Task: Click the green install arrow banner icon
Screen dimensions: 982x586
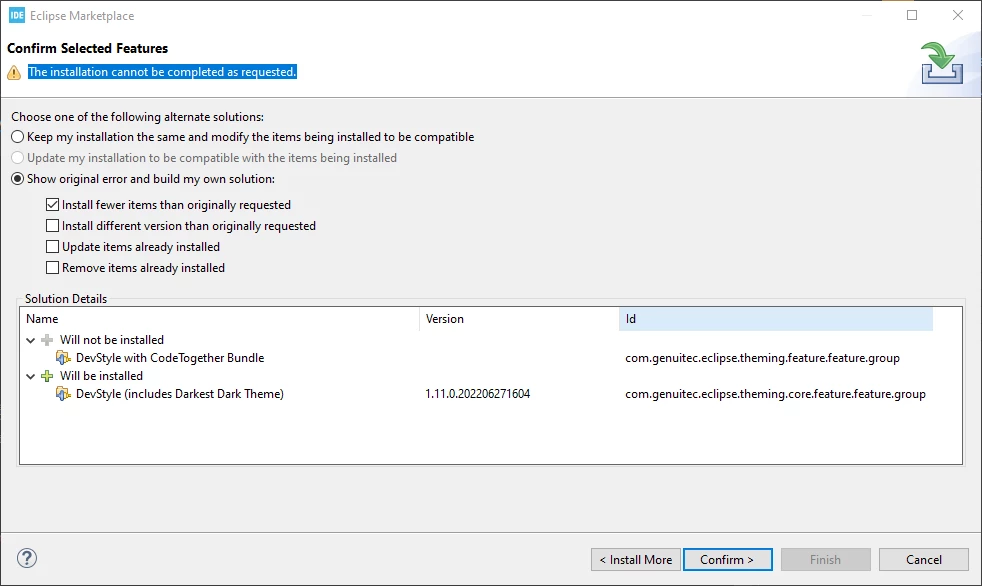Action: point(941,63)
